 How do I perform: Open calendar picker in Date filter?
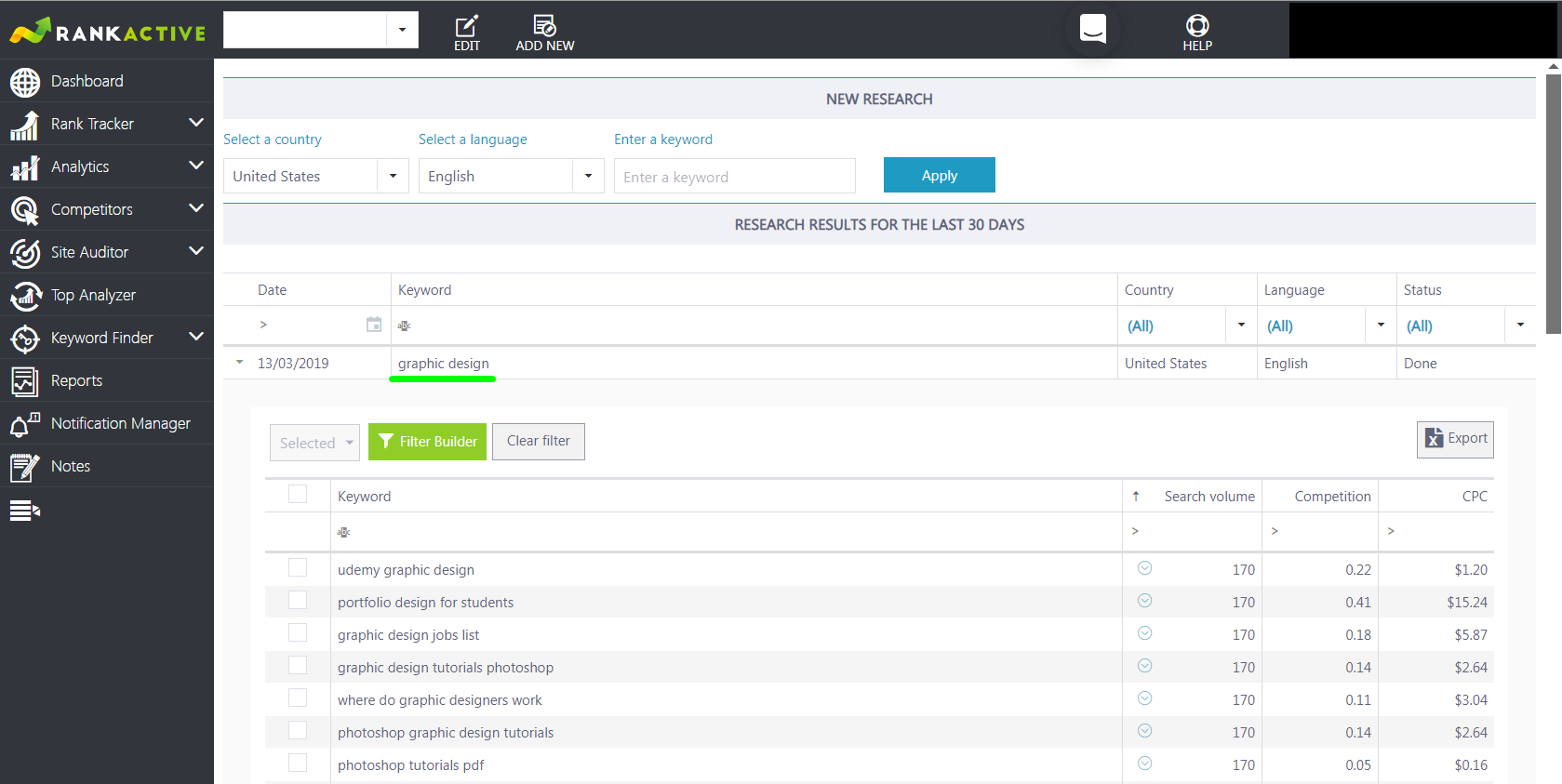coord(374,325)
